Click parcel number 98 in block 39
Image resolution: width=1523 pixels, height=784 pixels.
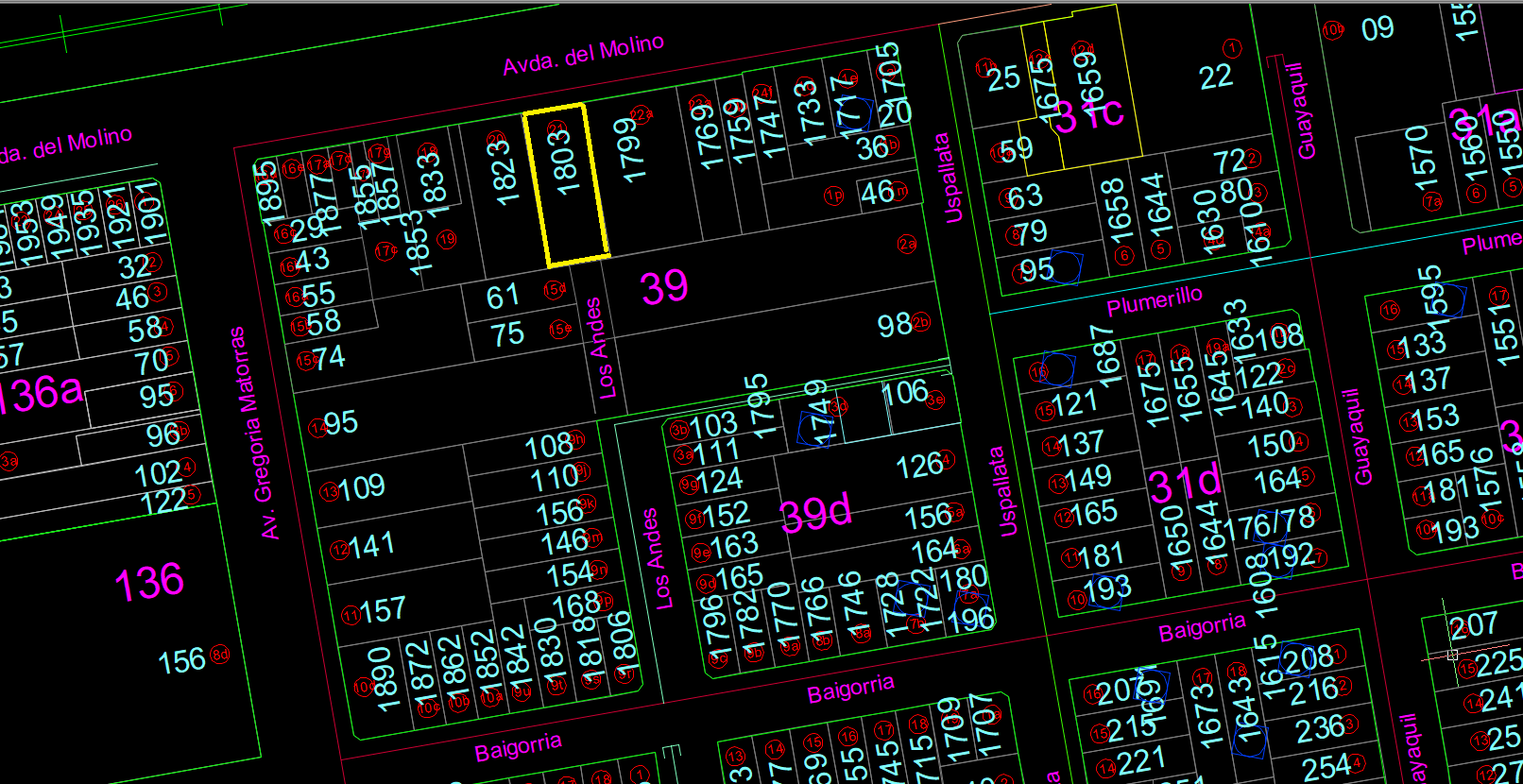(x=894, y=326)
